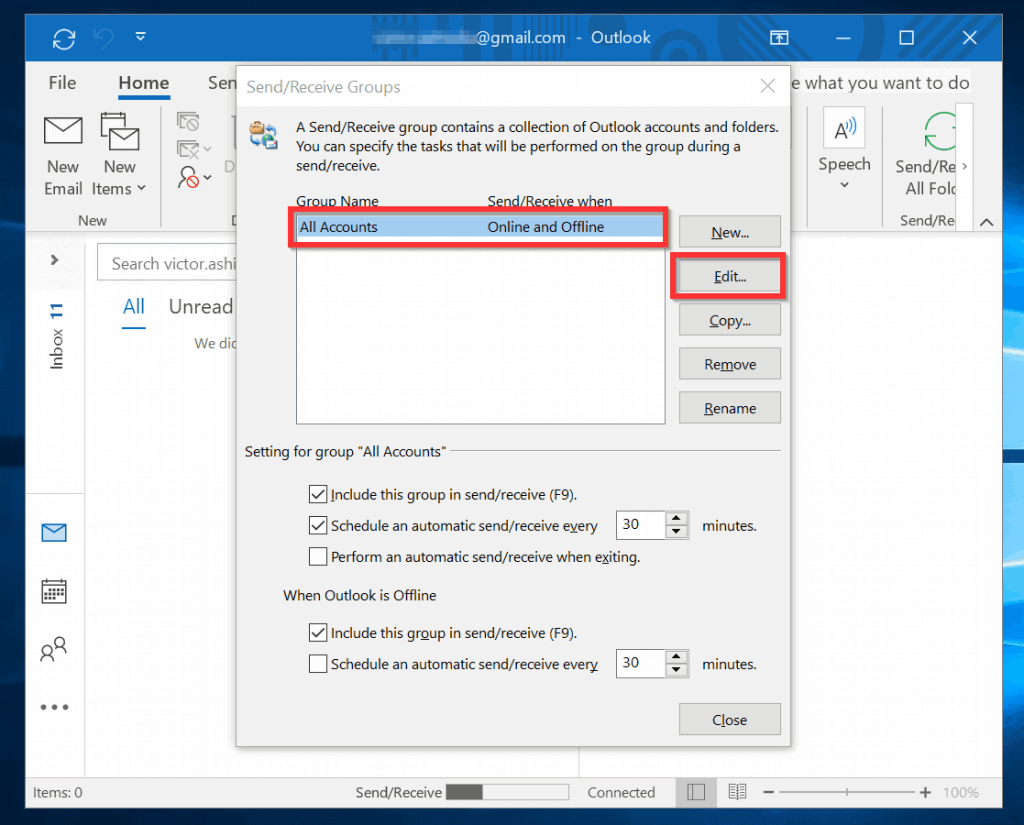Click the Undo icon in title bar
Viewport: 1024px width, 825px height.
[103, 38]
